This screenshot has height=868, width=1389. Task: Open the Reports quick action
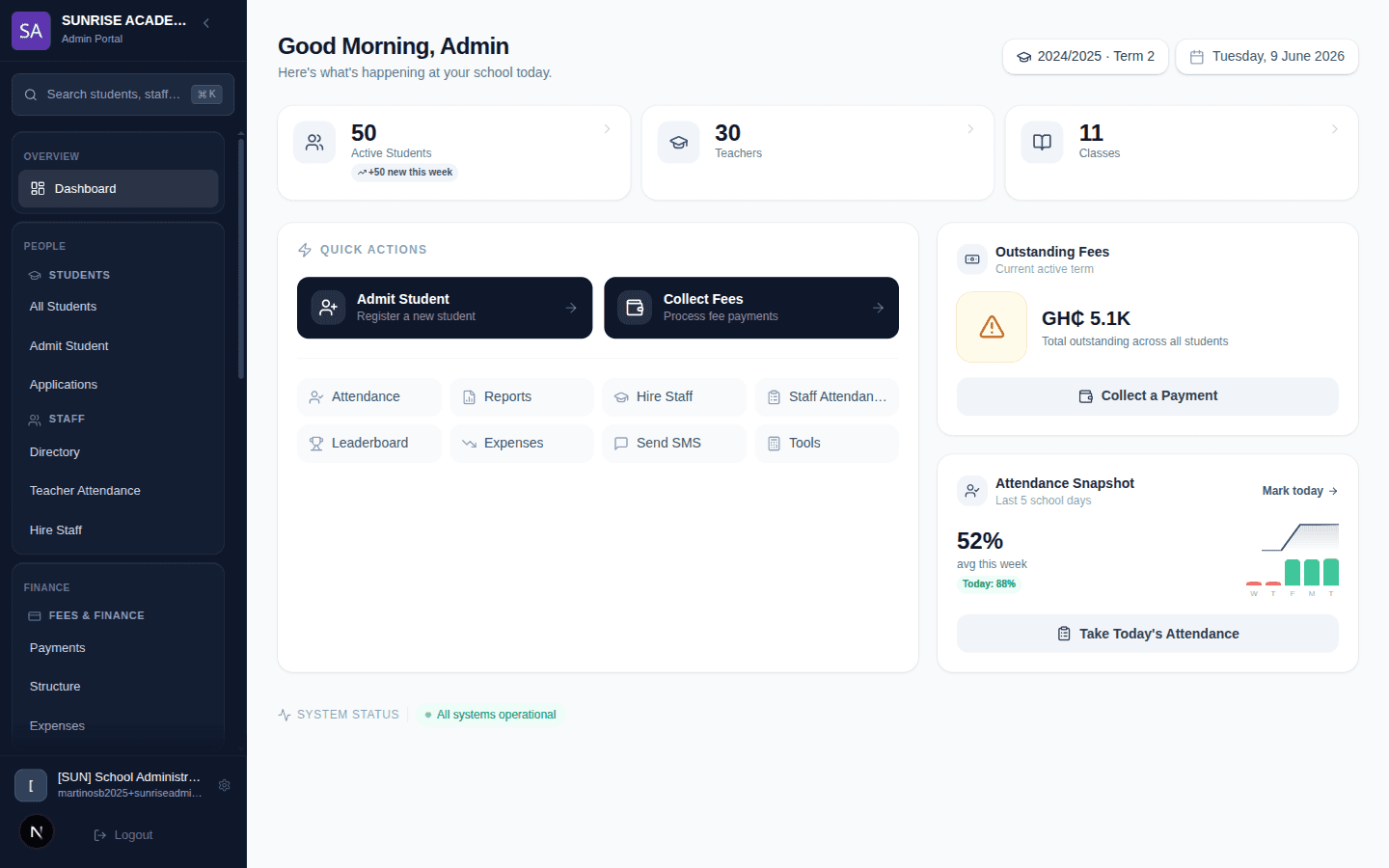pos(522,397)
